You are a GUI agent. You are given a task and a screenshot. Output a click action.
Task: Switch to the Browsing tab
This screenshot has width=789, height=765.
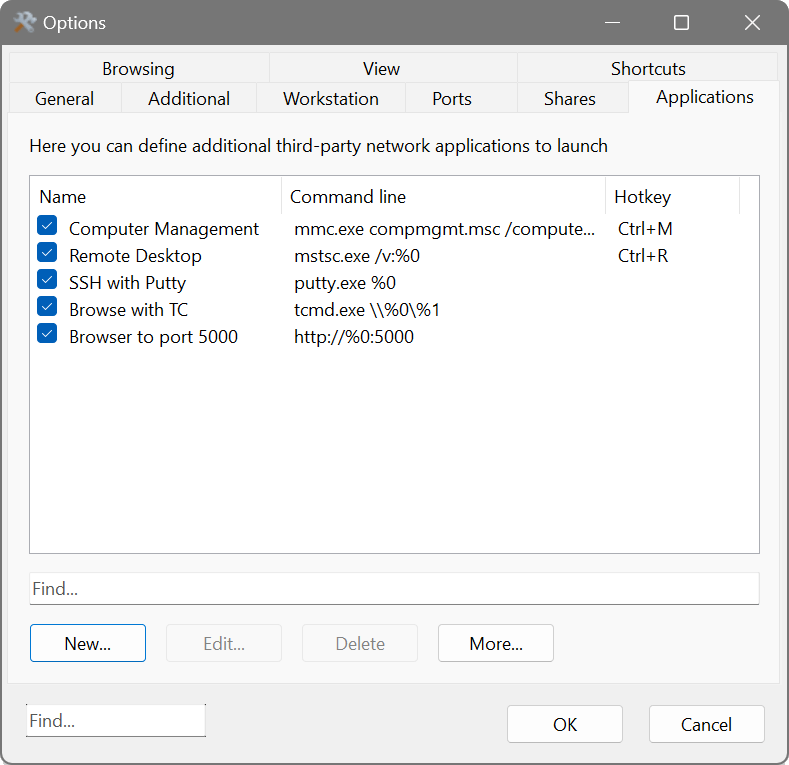tap(138, 69)
